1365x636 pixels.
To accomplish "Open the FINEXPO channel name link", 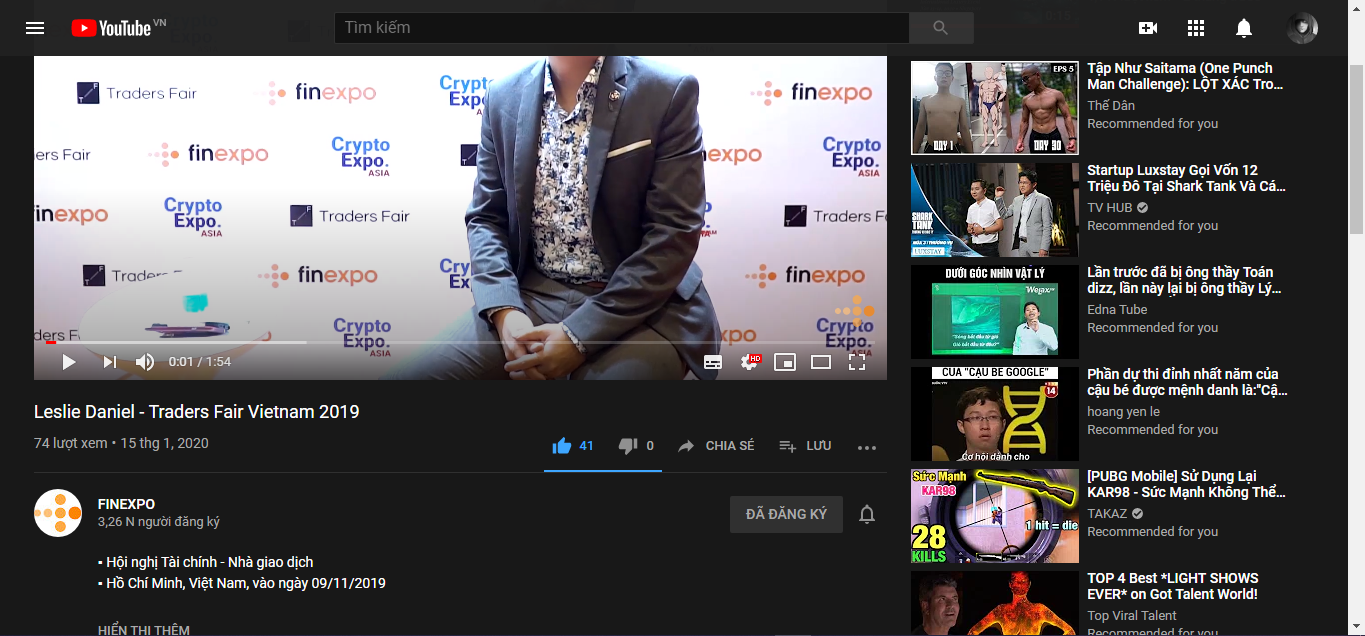I will click(x=126, y=504).
